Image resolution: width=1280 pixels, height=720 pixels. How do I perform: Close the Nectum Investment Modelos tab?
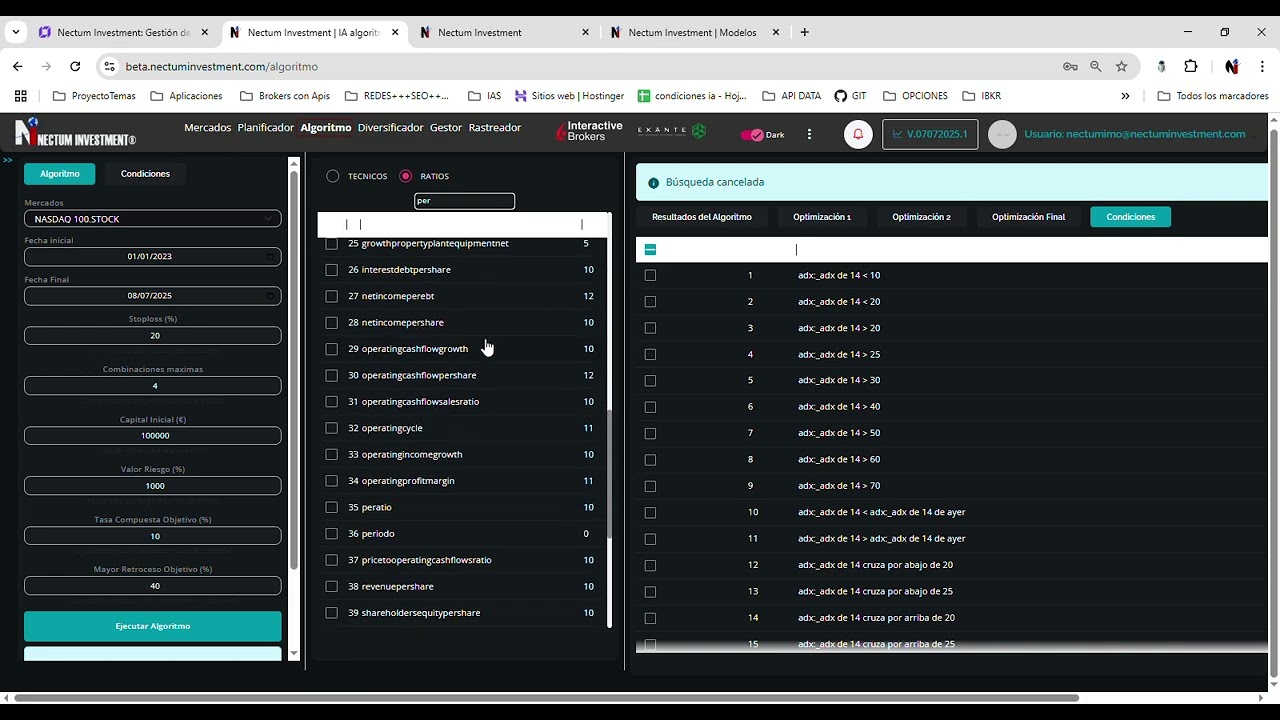point(776,32)
